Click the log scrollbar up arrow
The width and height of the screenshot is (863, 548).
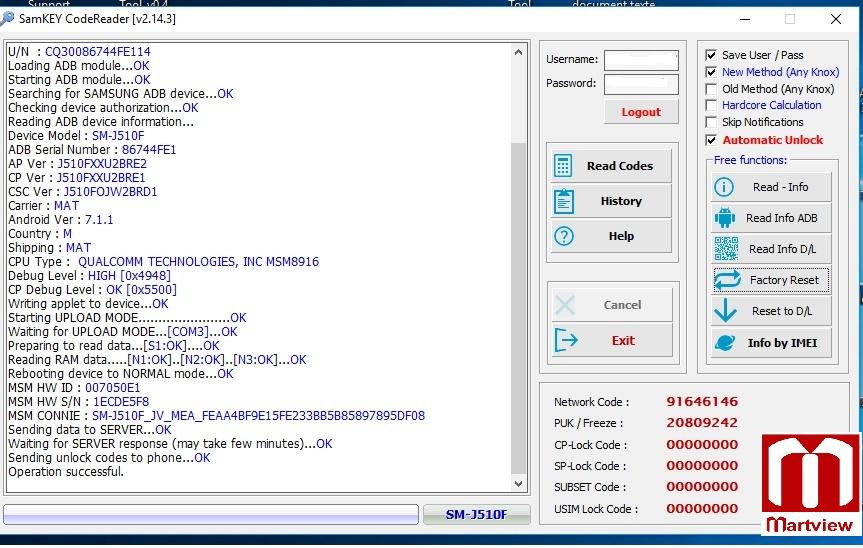click(x=518, y=52)
